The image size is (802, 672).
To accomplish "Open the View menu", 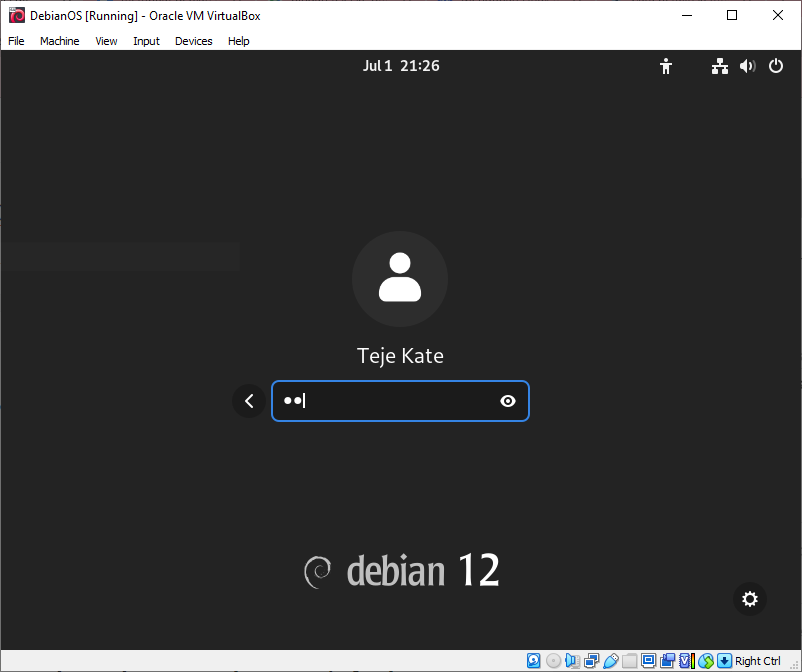I will 106,41.
